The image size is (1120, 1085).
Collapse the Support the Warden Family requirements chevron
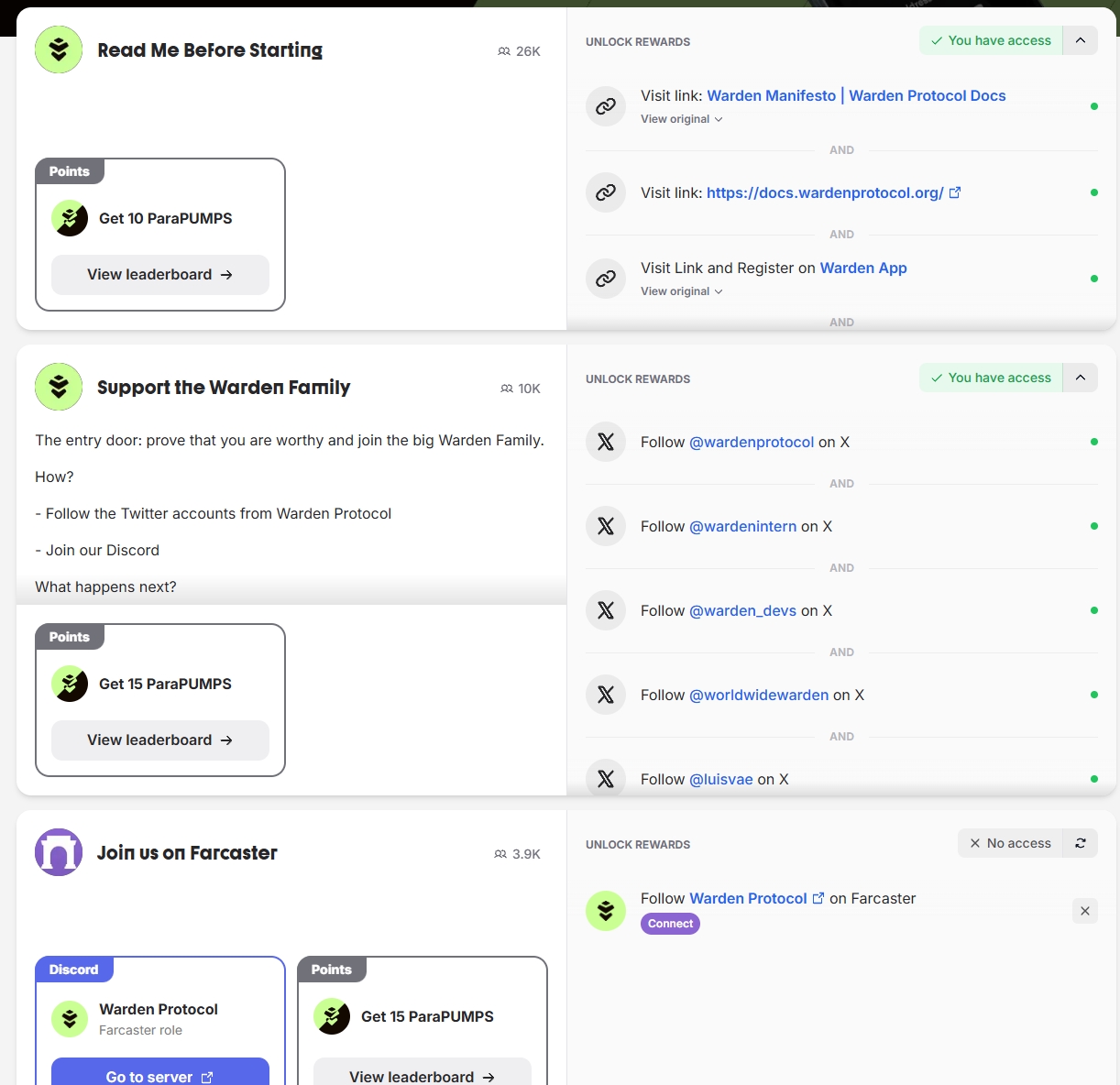pos(1081,378)
